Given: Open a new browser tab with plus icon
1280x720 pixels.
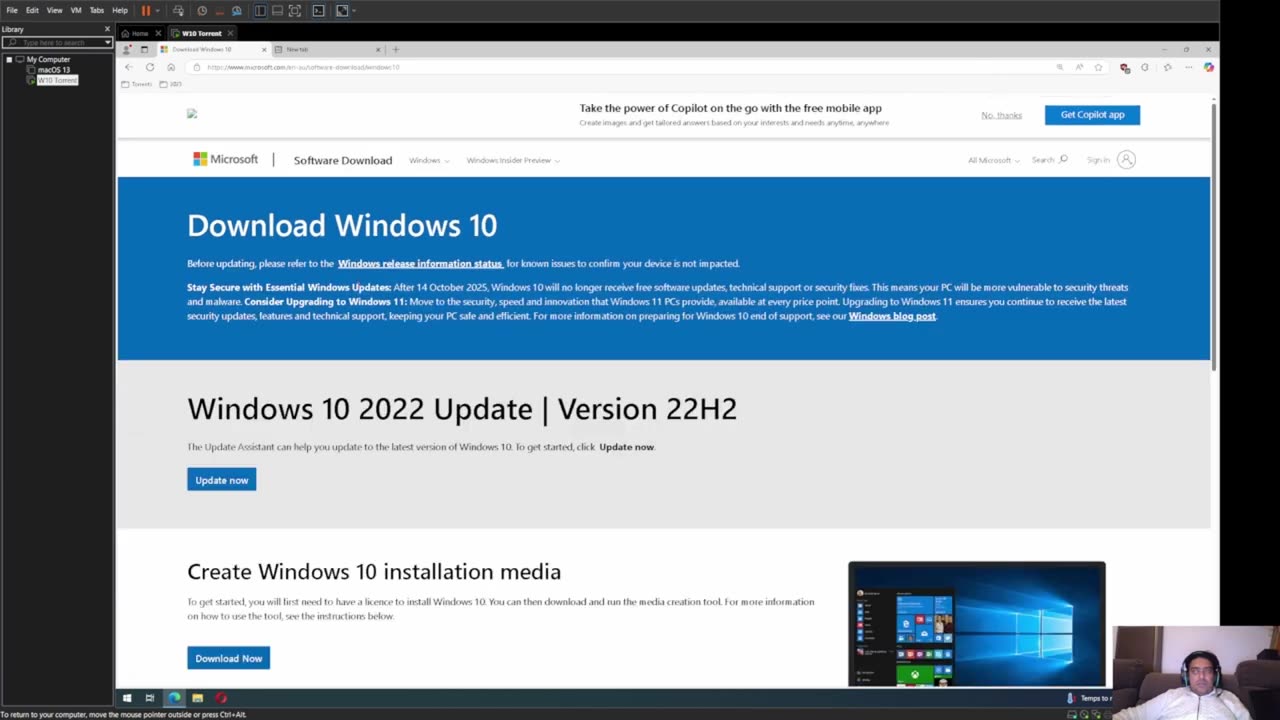Looking at the screenshot, I should coord(396,49).
